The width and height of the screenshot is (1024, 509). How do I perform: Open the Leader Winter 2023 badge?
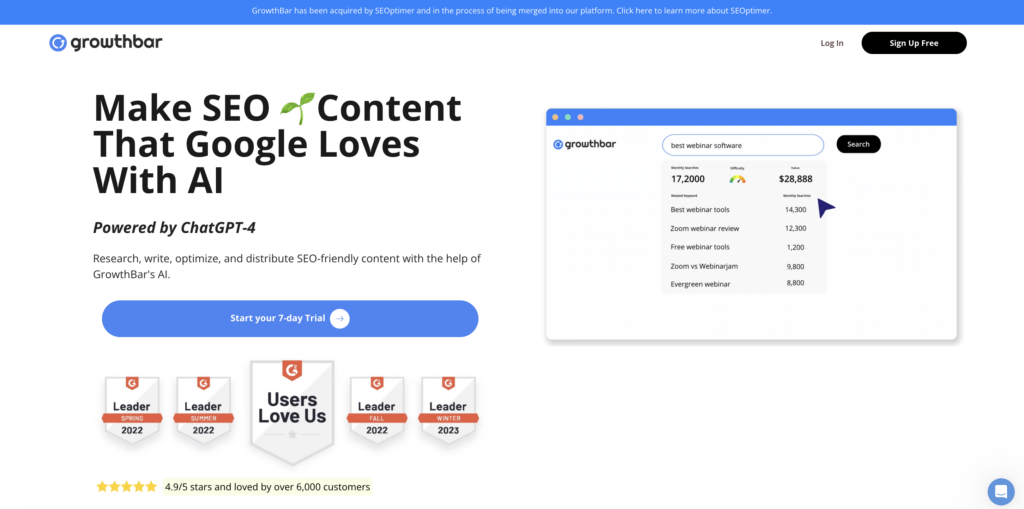pyautogui.click(x=448, y=410)
